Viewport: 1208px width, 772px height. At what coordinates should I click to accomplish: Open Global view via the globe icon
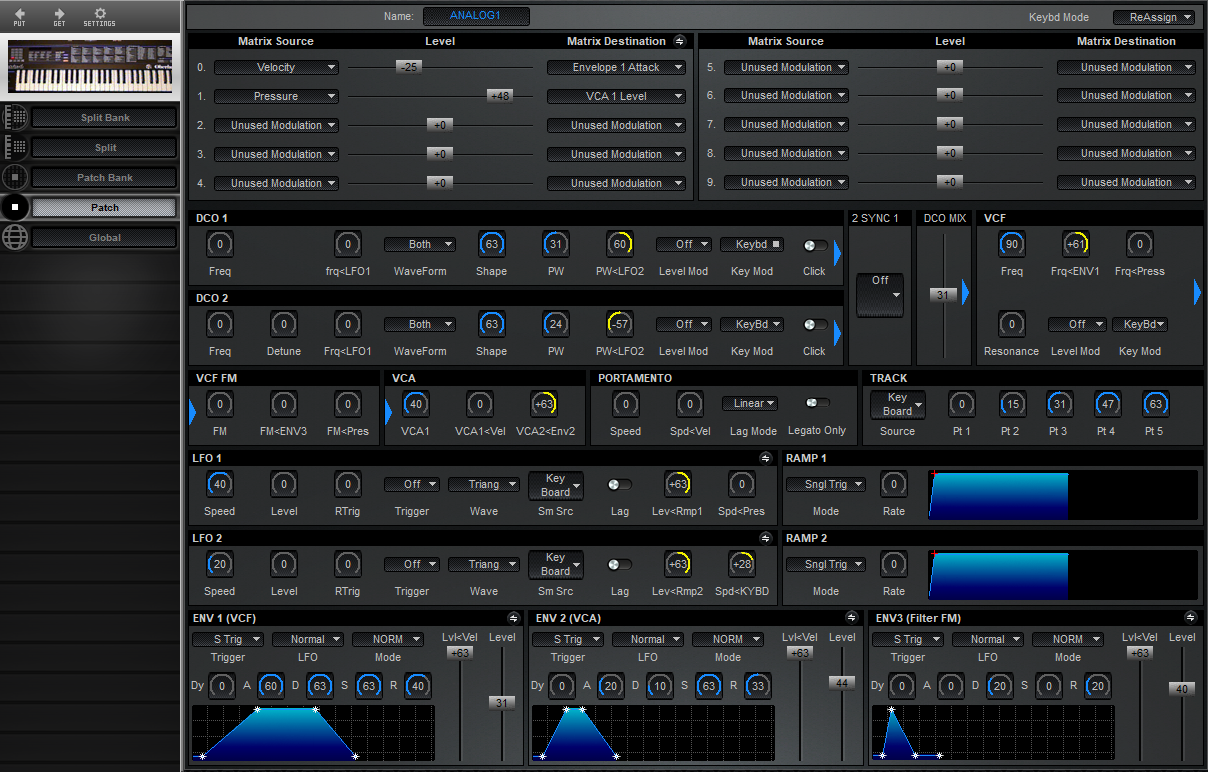(x=16, y=237)
